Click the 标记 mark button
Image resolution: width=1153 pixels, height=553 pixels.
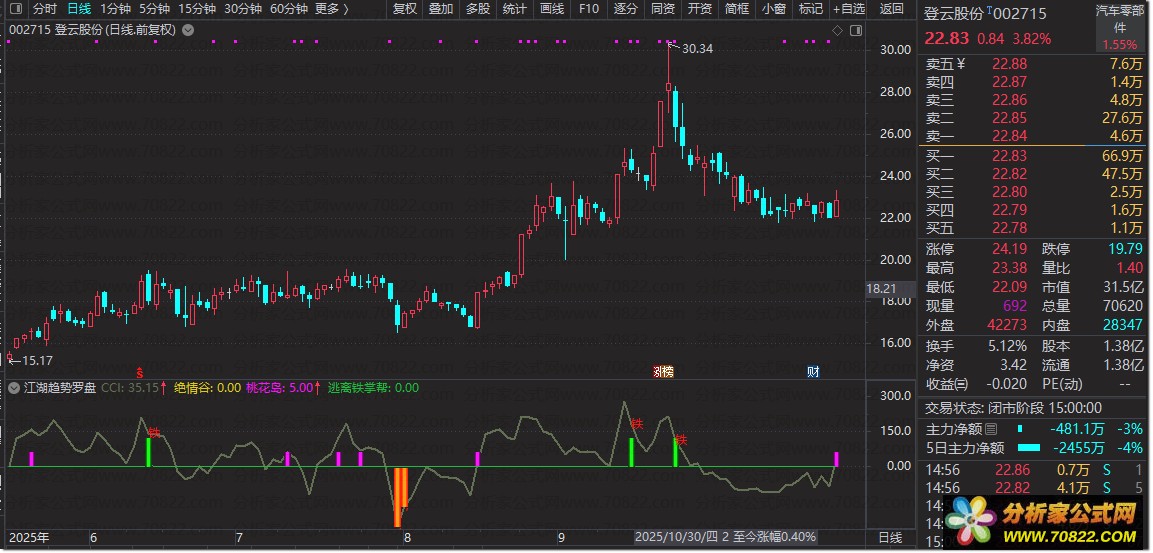[810, 10]
